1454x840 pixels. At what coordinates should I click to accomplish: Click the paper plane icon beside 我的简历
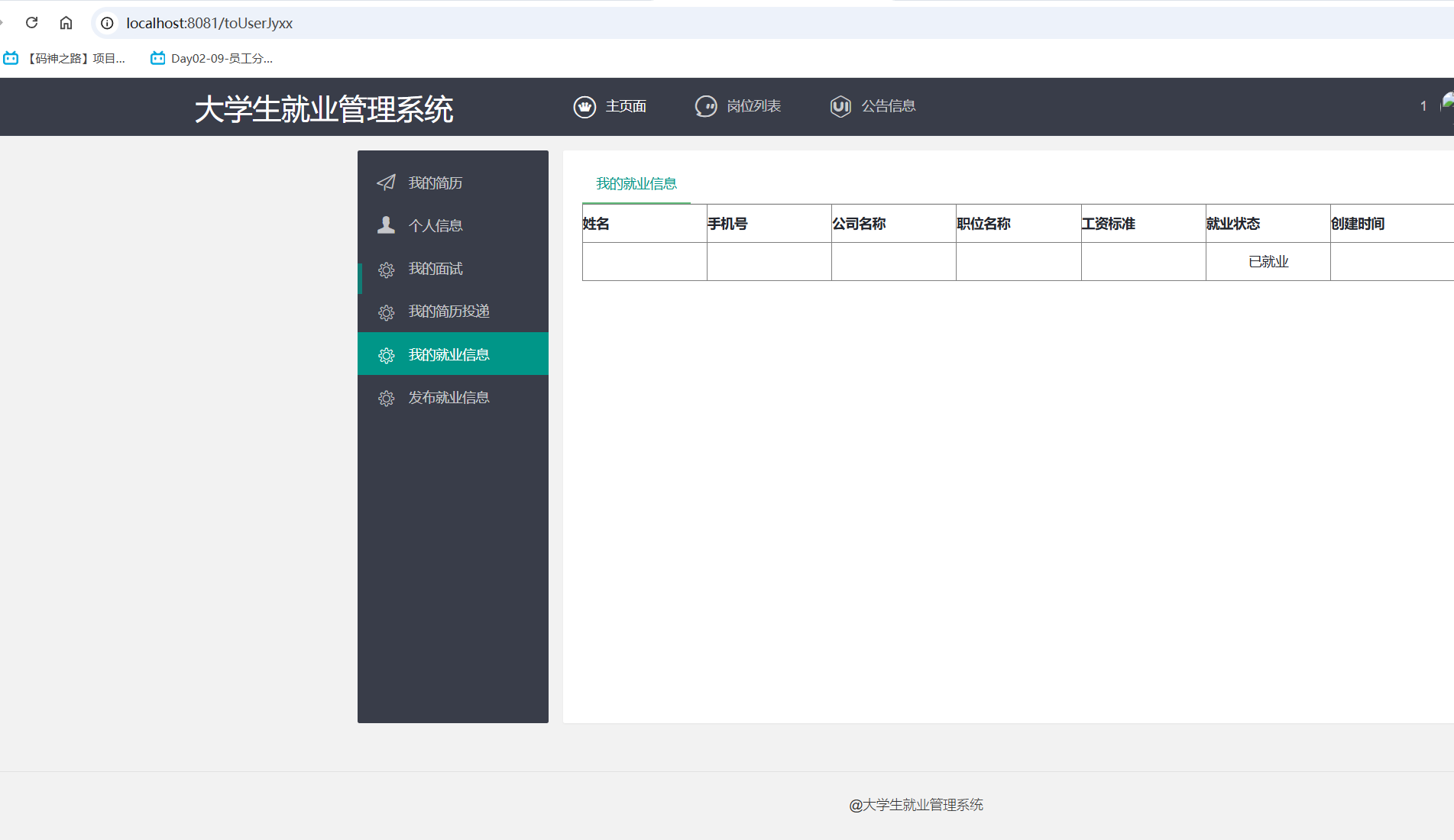point(386,183)
